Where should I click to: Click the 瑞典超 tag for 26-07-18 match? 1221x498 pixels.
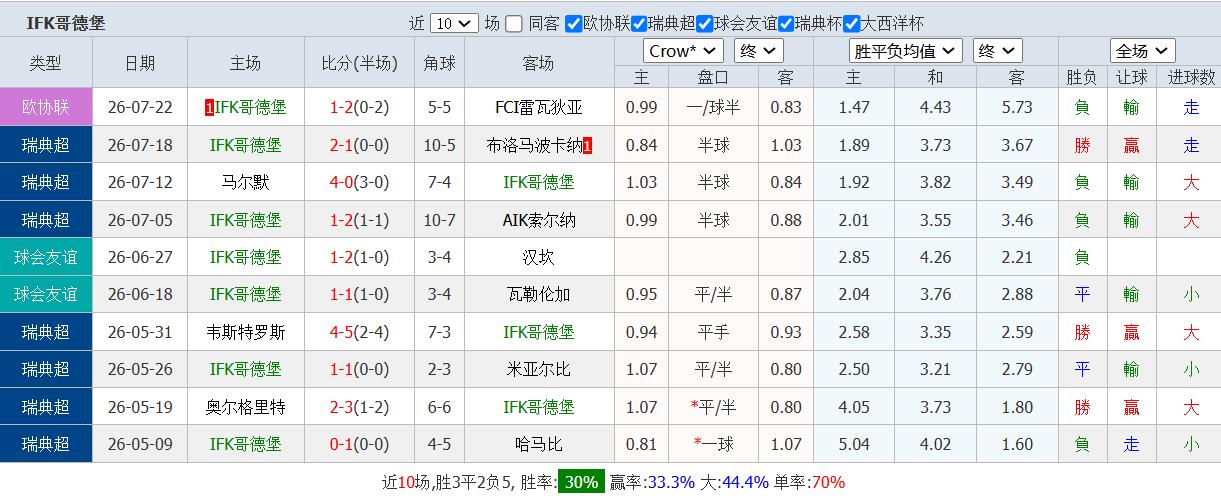coord(46,145)
